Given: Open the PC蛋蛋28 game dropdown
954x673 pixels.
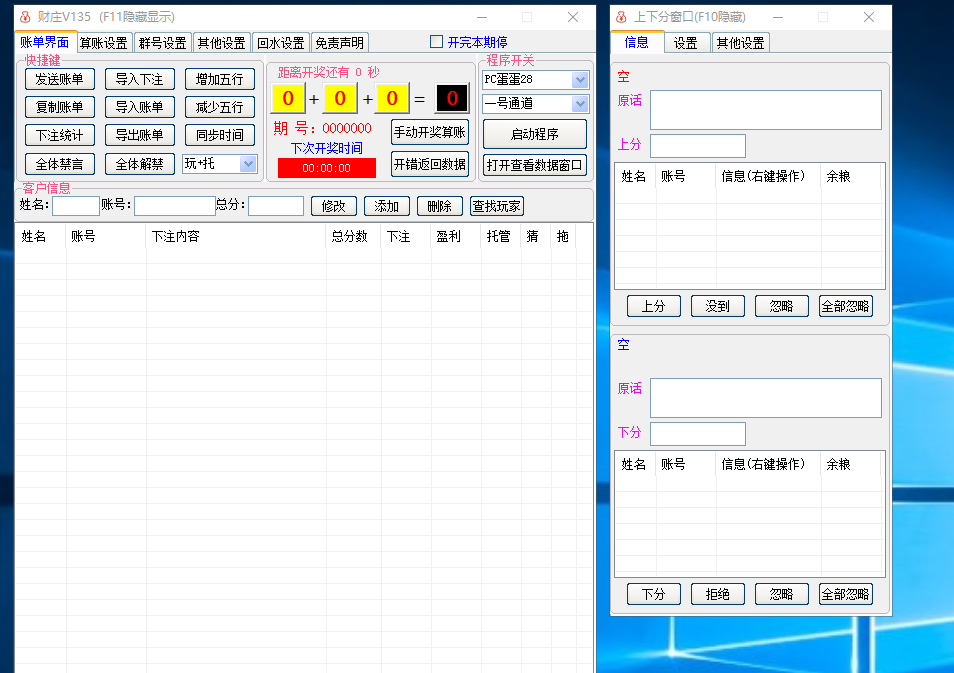Looking at the screenshot, I should pyautogui.click(x=580, y=79).
